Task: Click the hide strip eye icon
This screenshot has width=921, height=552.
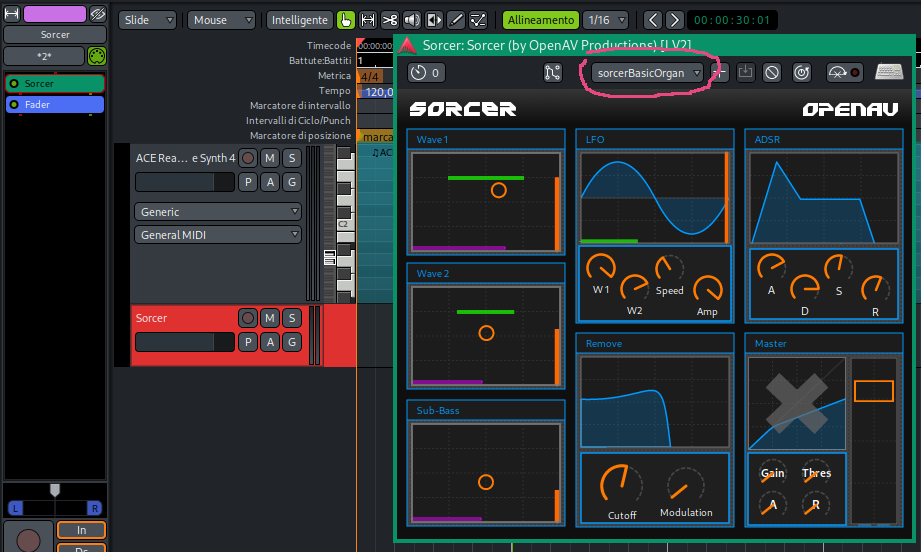Action: point(98,14)
